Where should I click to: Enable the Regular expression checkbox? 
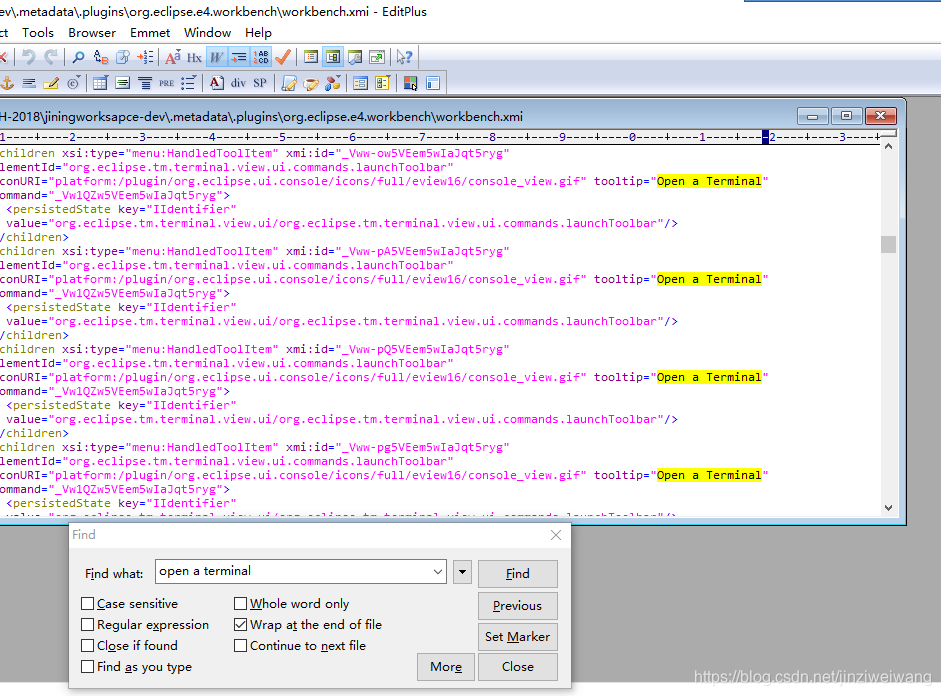click(x=88, y=625)
